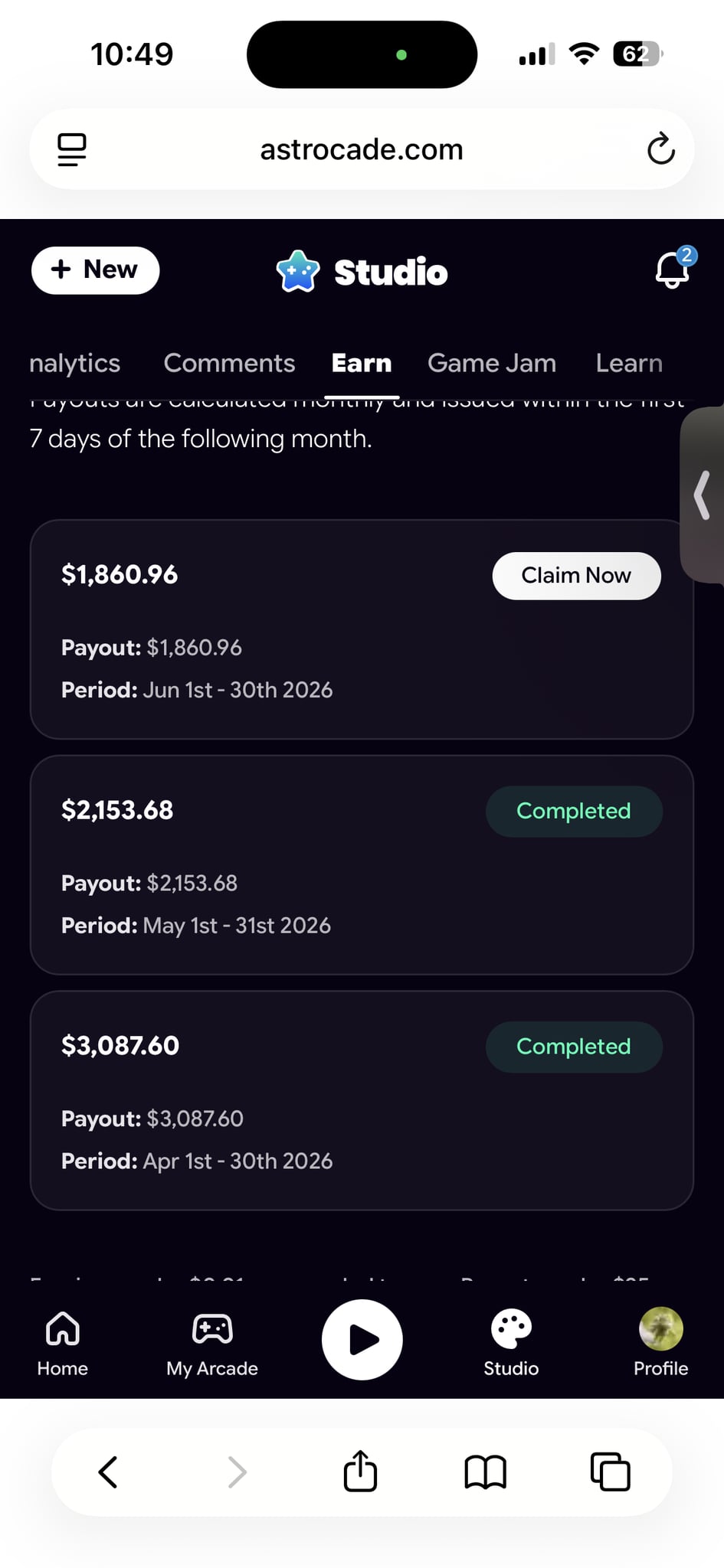Expand the side panel handle chevron
Image resolution: width=724 pixels, height=1568 pixels.
click(702, 495)
